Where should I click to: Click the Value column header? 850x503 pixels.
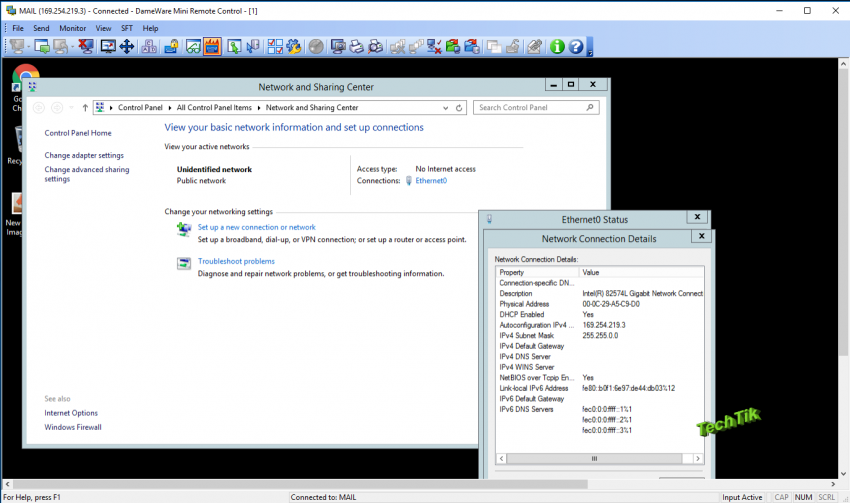pyautogui.click(x=641, y=272)
